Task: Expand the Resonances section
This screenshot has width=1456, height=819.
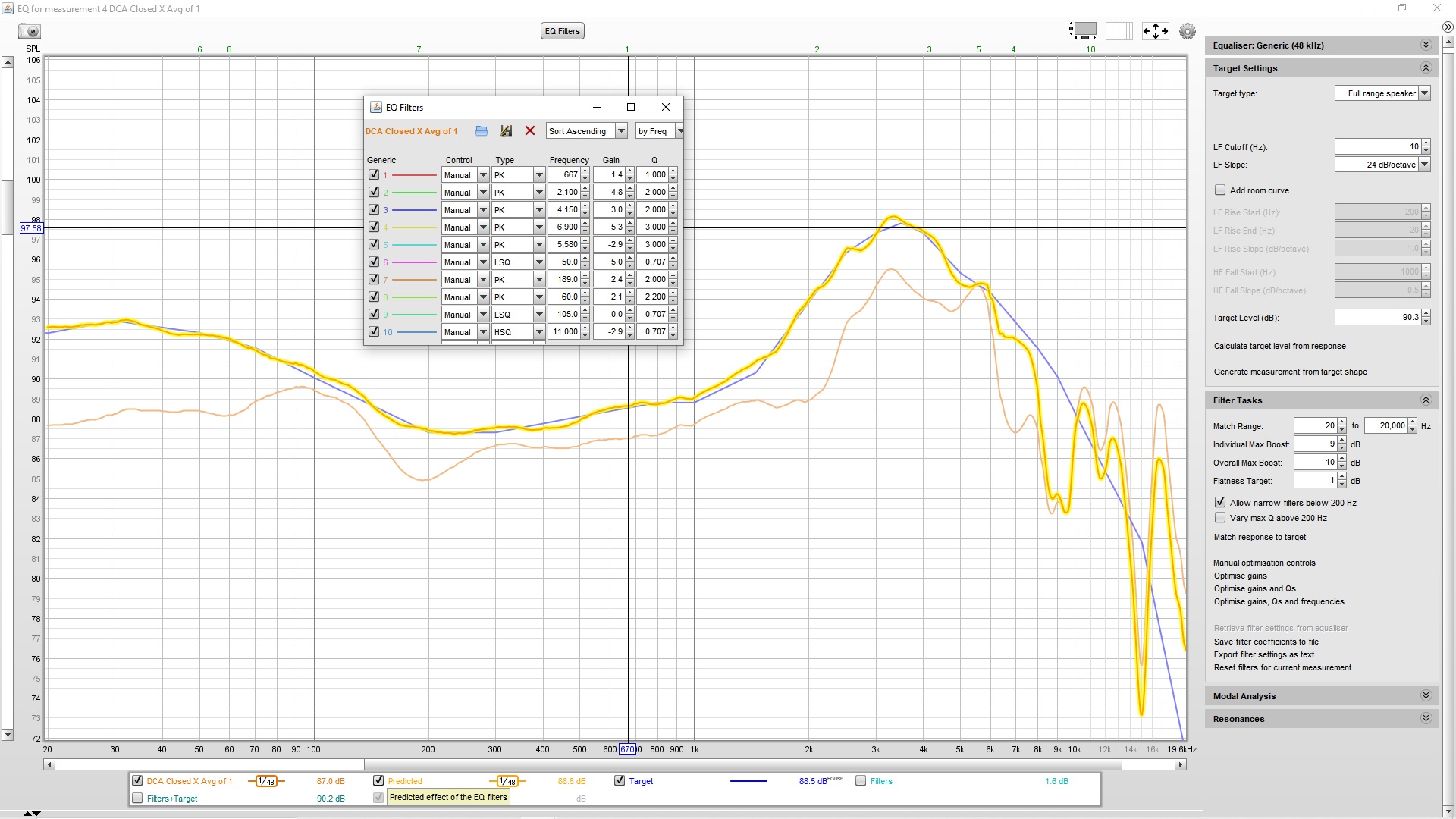Action: [1426, 719]
